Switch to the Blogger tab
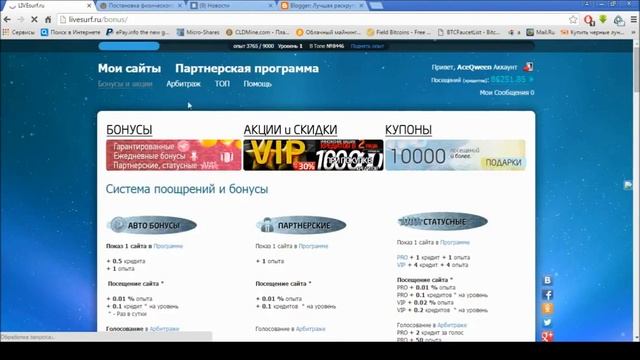This screenshot has height=360, width=640. (322, 6)
